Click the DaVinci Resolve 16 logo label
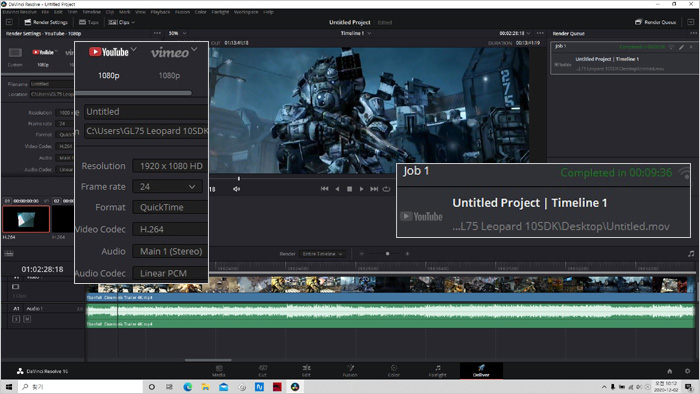700x394 pixels. pyautogui.click(x=42, y=371)
